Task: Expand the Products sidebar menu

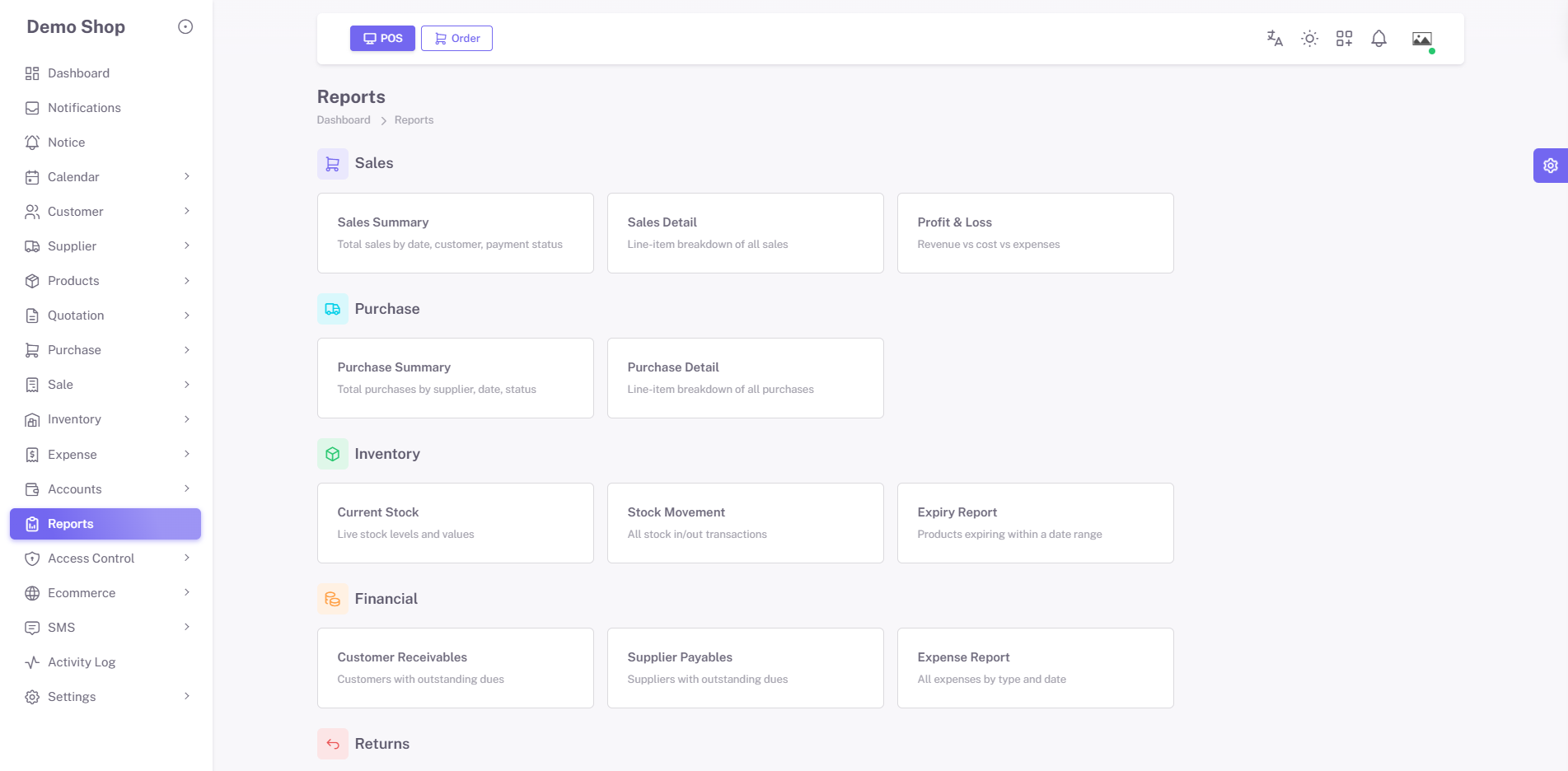Action: click(105, 281)
